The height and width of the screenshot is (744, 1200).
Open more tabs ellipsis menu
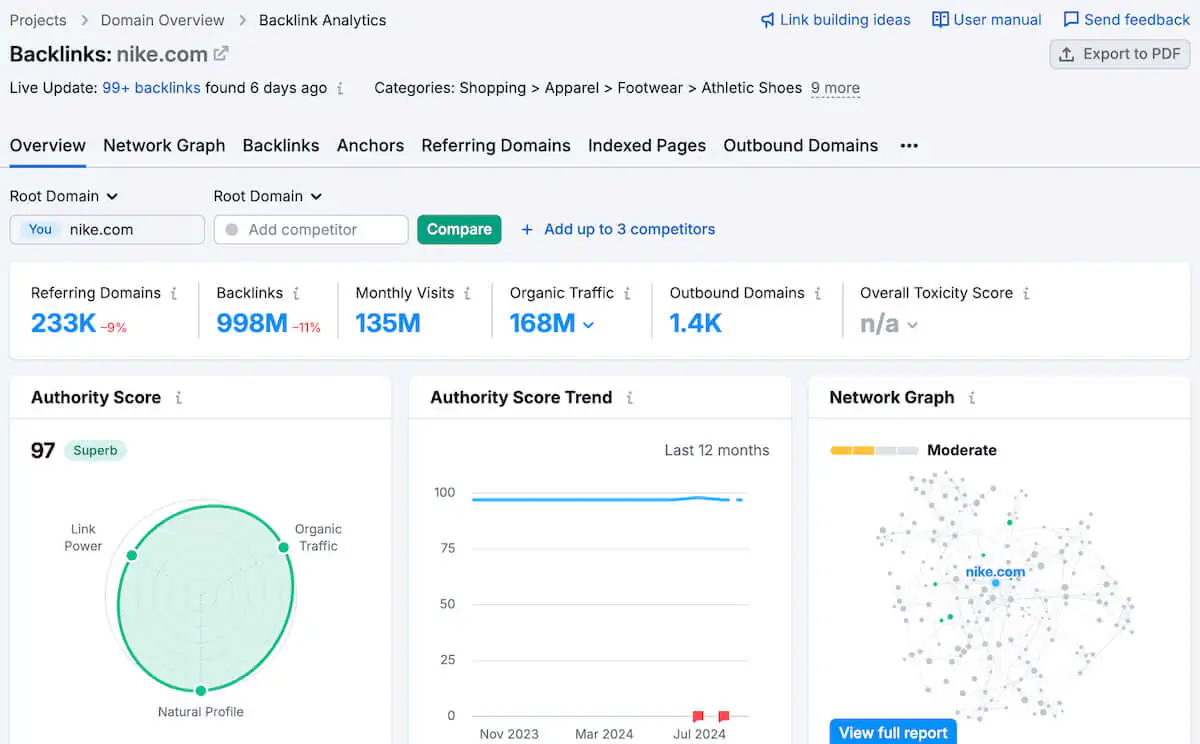point(908,145)
